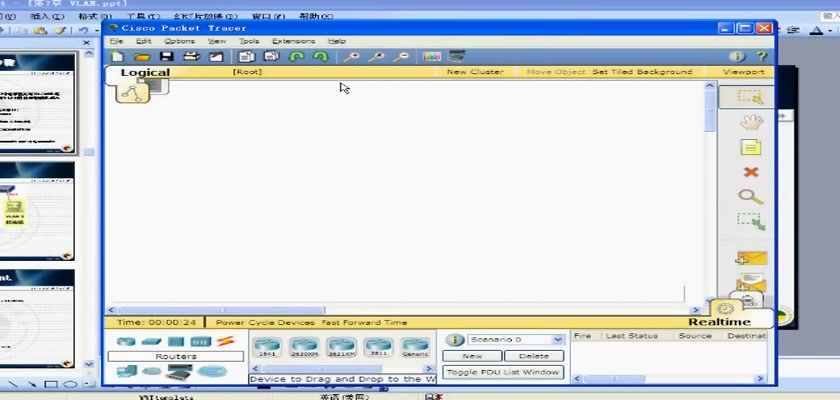
Task: Open the Edit menu
Action: tap(144, 41)
